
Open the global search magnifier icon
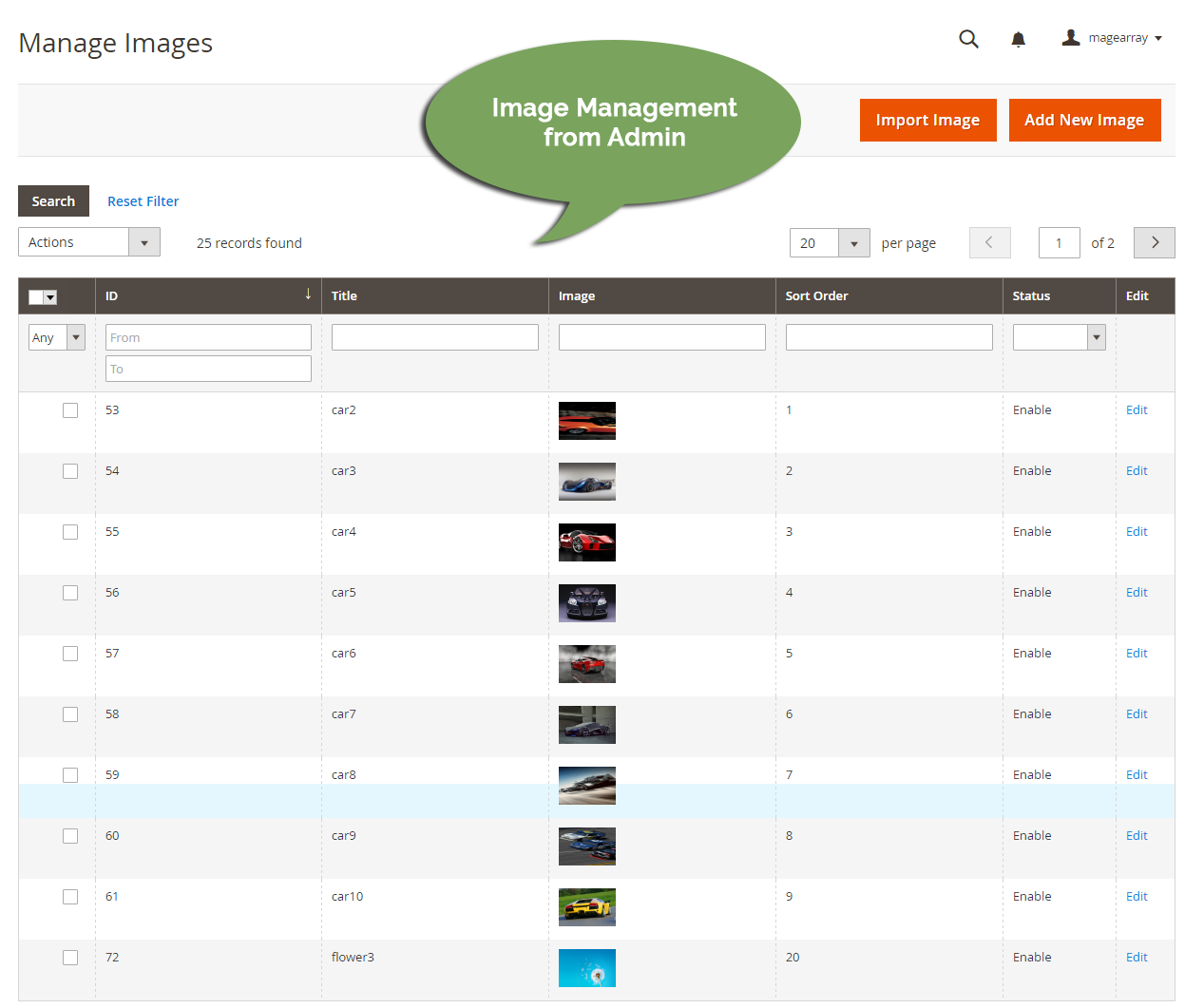click(968, 39)
